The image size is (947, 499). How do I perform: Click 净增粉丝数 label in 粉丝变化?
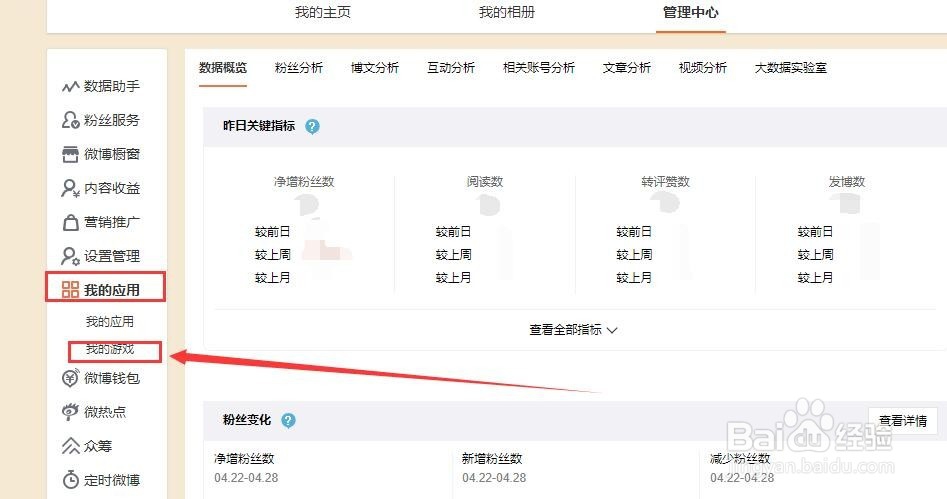click(x=244, y=459)
